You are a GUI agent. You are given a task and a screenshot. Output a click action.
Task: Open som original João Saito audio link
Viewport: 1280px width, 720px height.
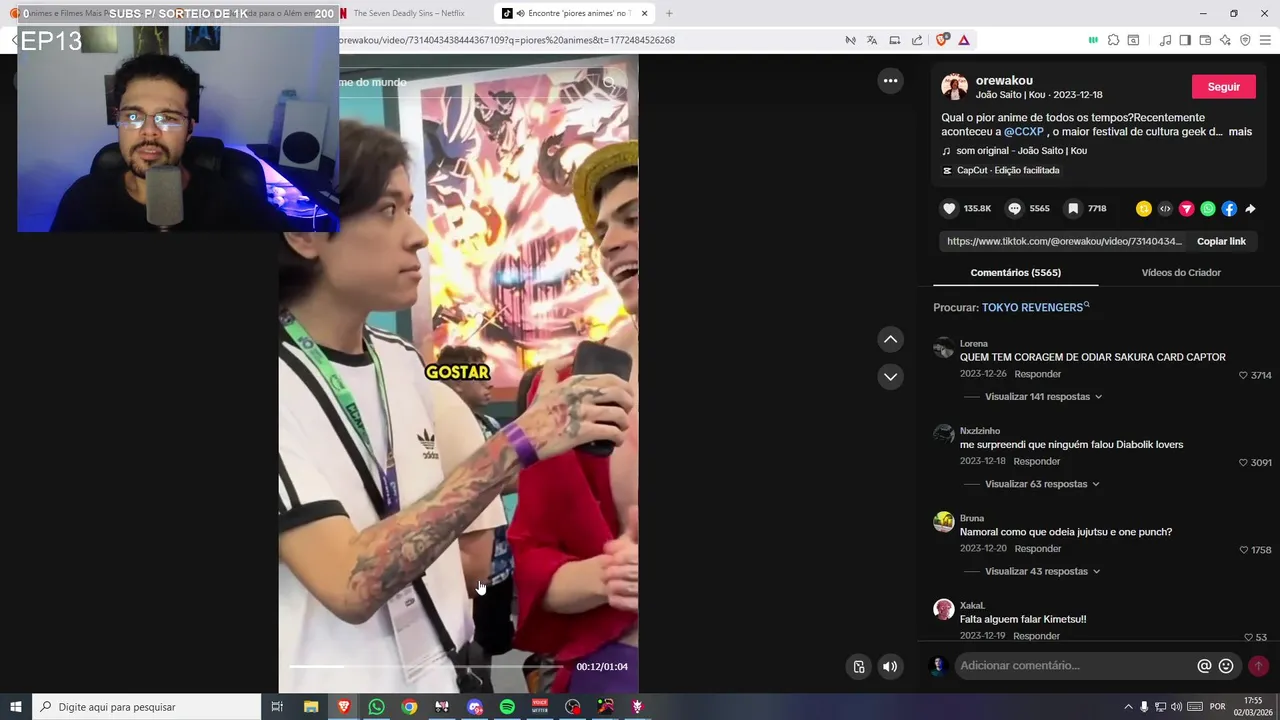tap(1021, 151)
